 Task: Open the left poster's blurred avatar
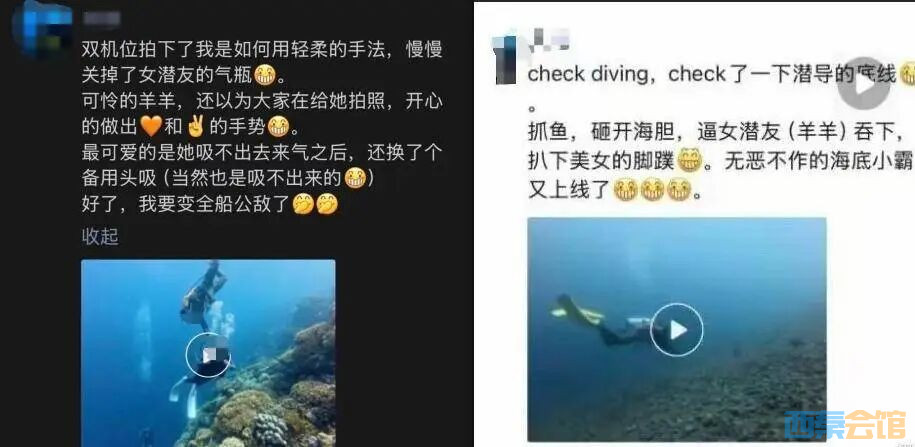(47, 26)
